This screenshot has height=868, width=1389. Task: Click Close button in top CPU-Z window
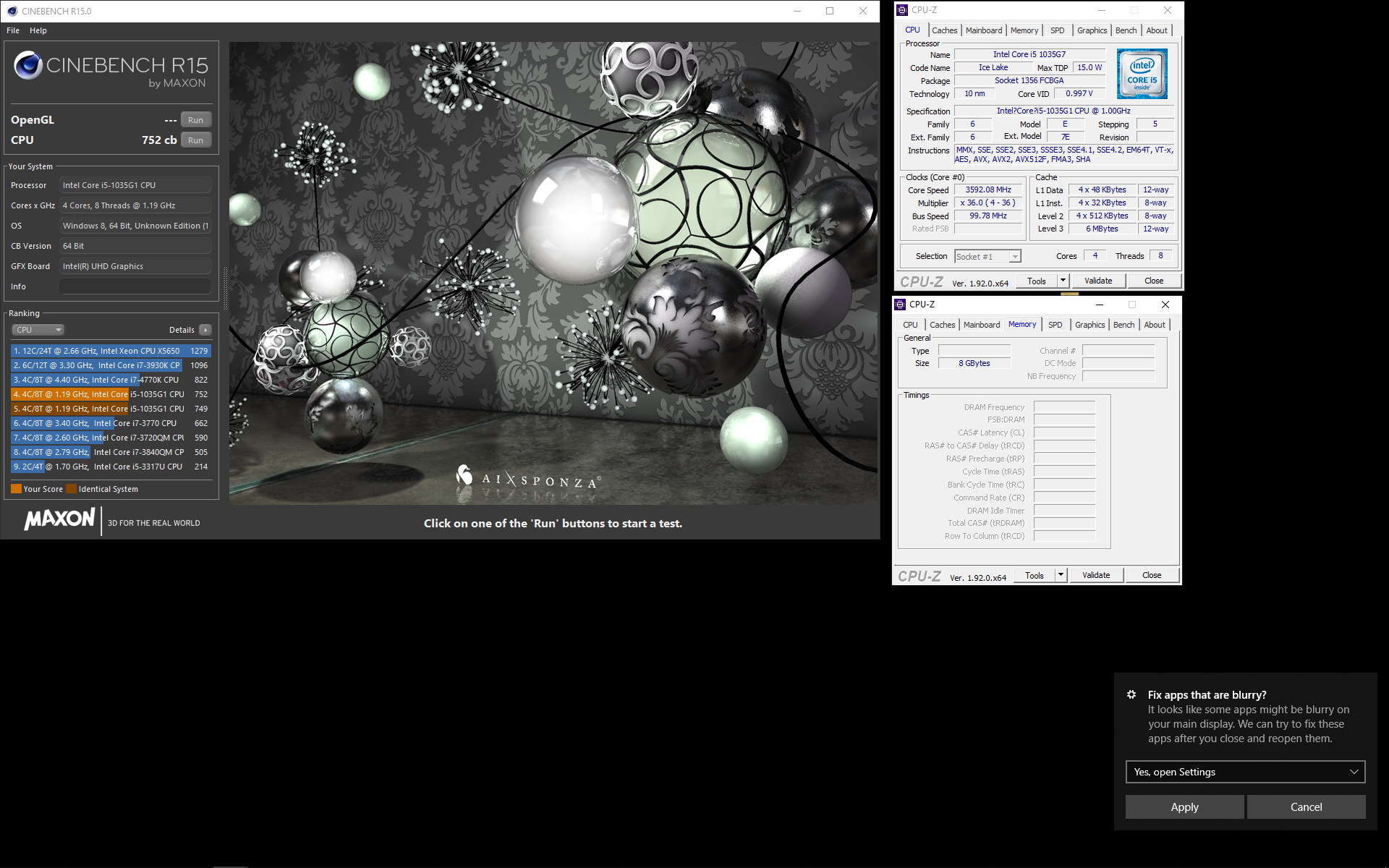pos(1154,281)
